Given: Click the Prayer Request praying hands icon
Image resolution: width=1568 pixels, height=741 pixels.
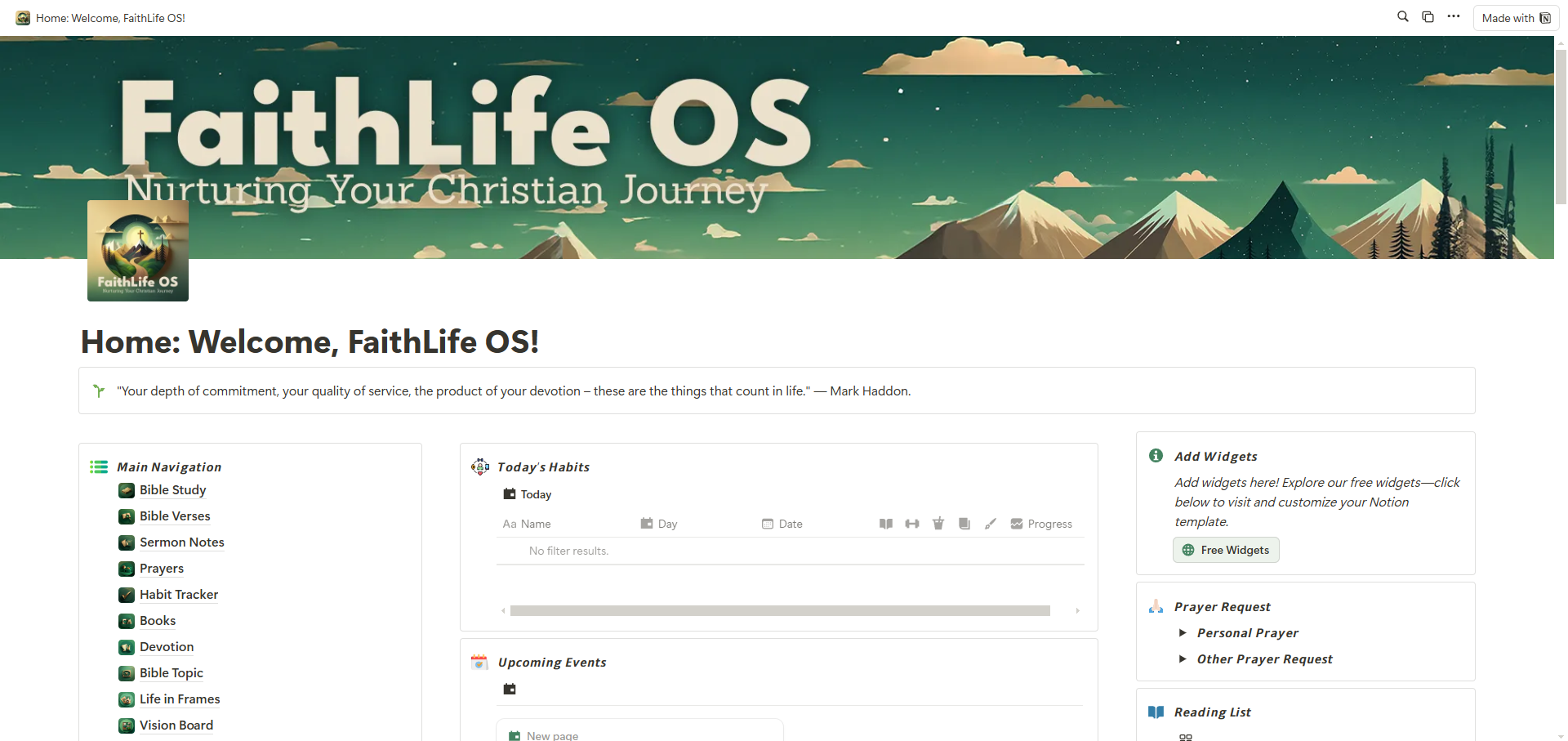Looking at the screenshot, I should click(x=1156, y=606).
